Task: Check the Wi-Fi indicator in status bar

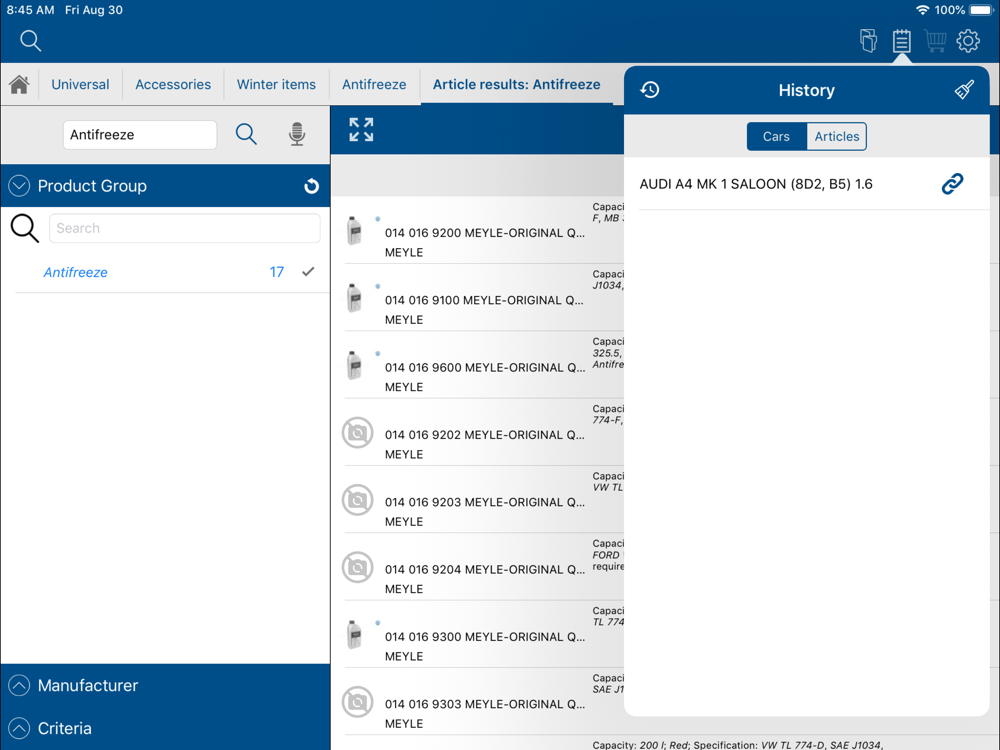Action: pos(922,10)
